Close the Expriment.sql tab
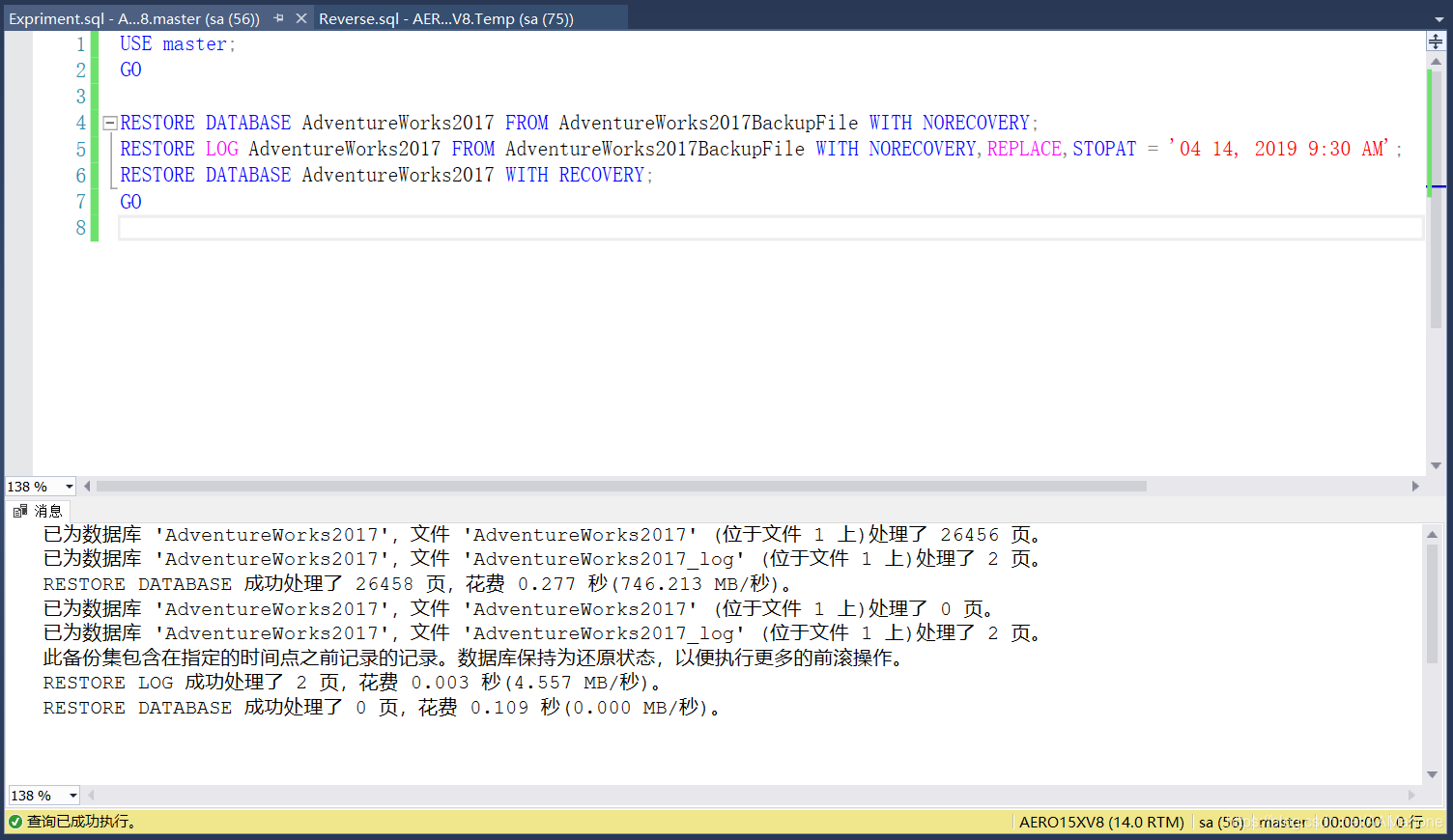This screenshot has width=1453, height=840. pos(301,18)
